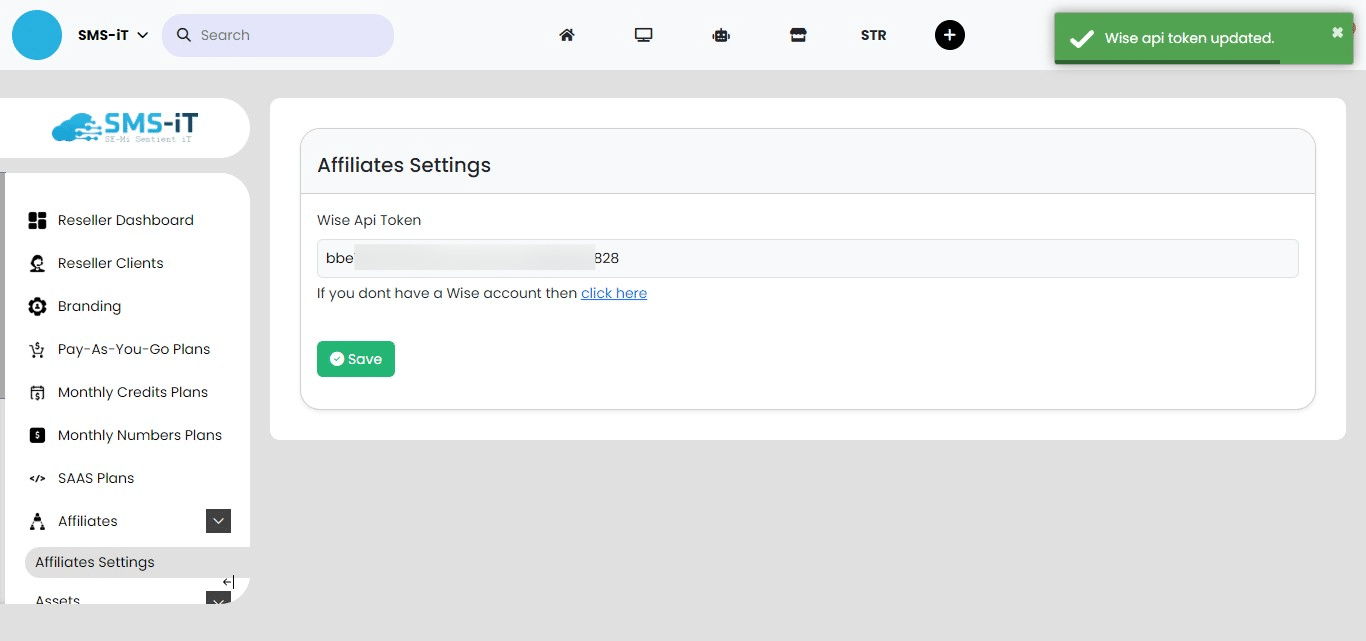
Task: Click the Monthly Numbers Plans dollar icon
Action: click(37, 434)
